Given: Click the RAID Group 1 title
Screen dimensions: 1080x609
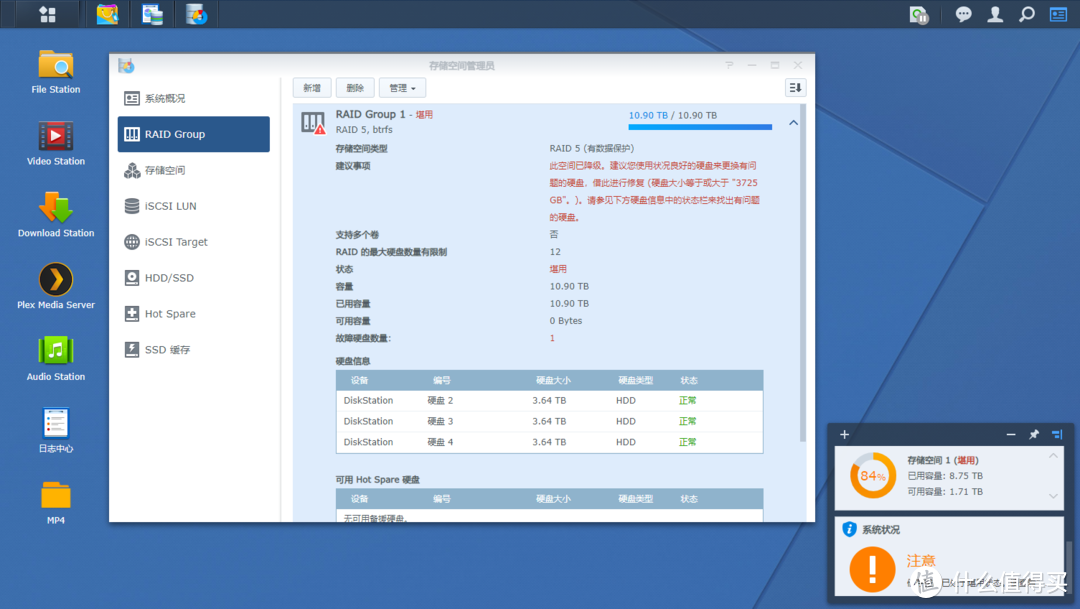Looking at the screenshot, I should tap(370, 114).
